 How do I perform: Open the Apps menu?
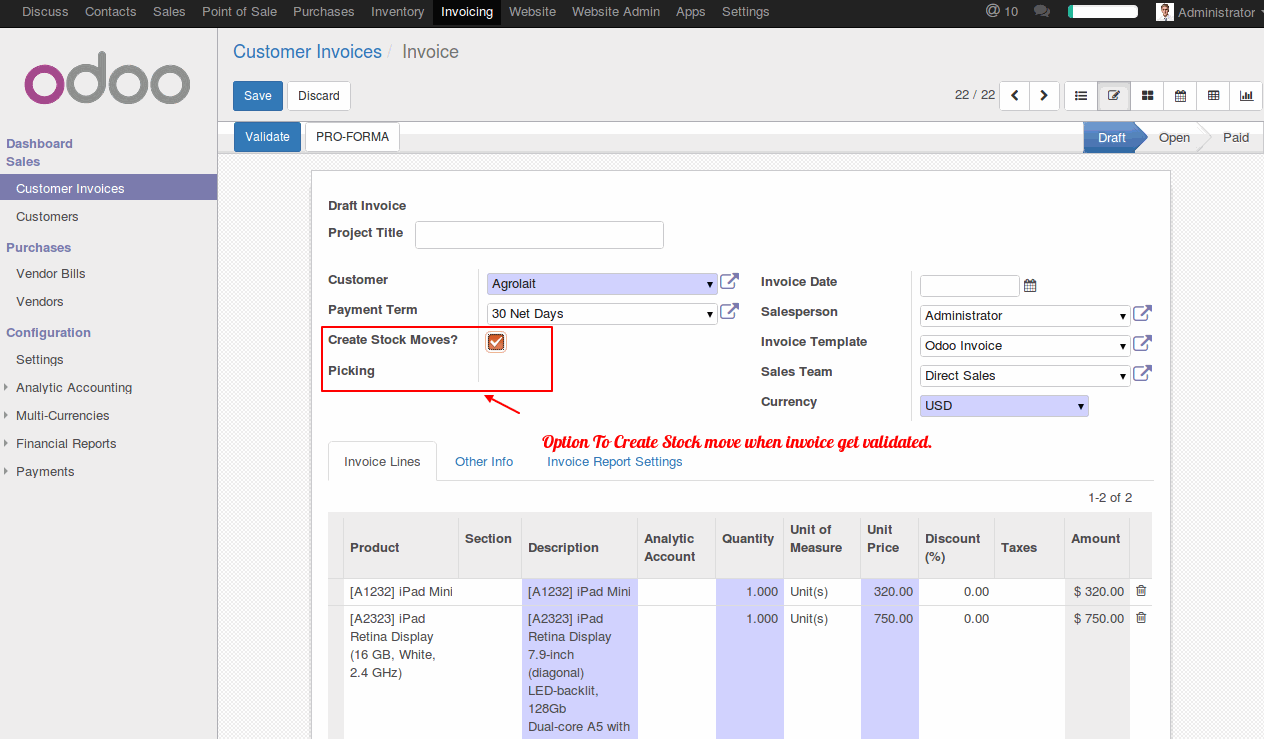click(691, 12)
